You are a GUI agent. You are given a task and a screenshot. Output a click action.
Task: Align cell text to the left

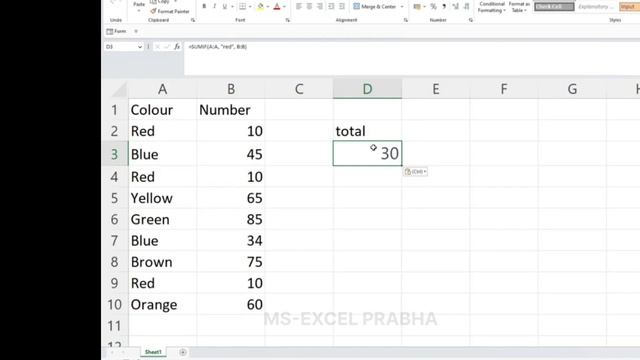(299, 7)
